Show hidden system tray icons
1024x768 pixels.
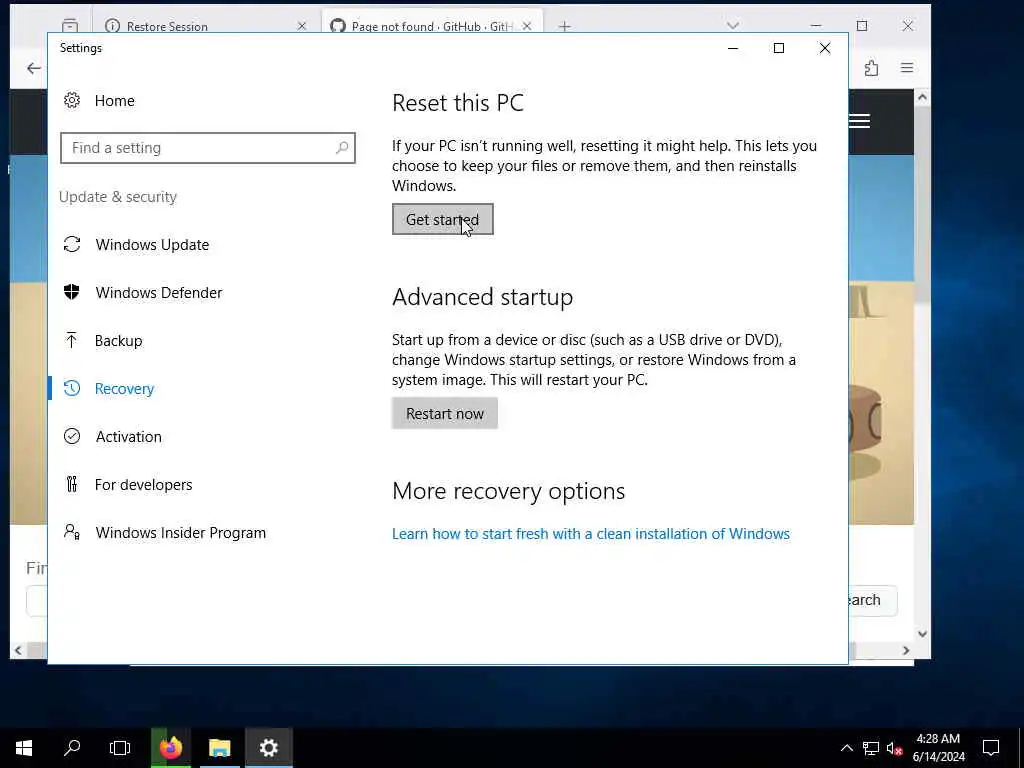(x=846, y=748)
